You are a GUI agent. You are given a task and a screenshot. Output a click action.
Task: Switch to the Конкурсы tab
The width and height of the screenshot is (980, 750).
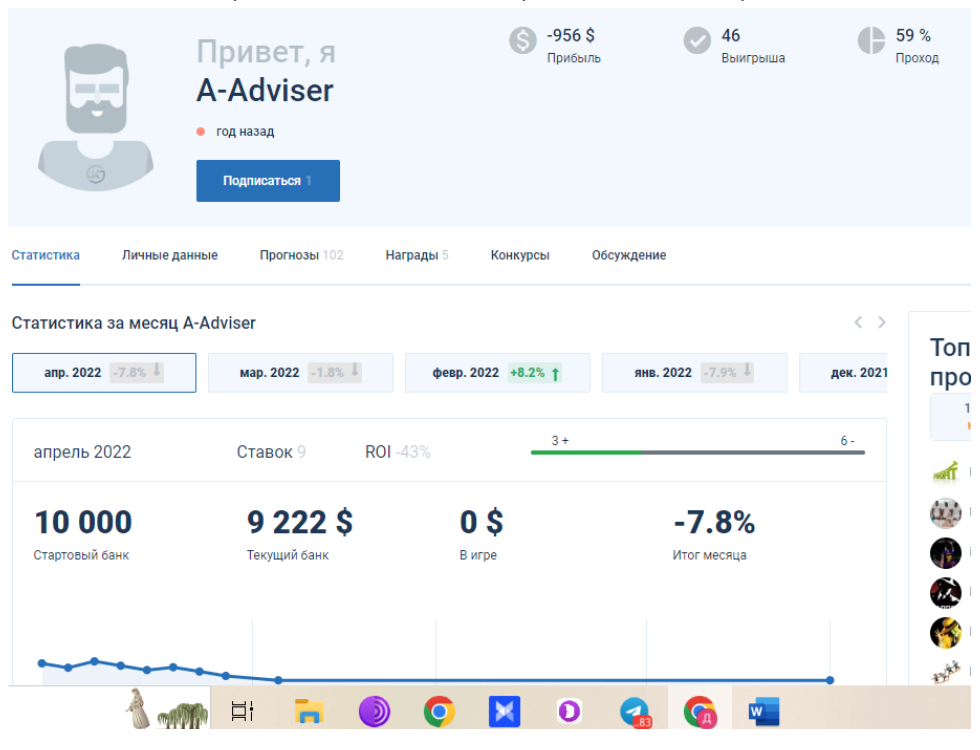pyautogui.click(x=520, y=255)
